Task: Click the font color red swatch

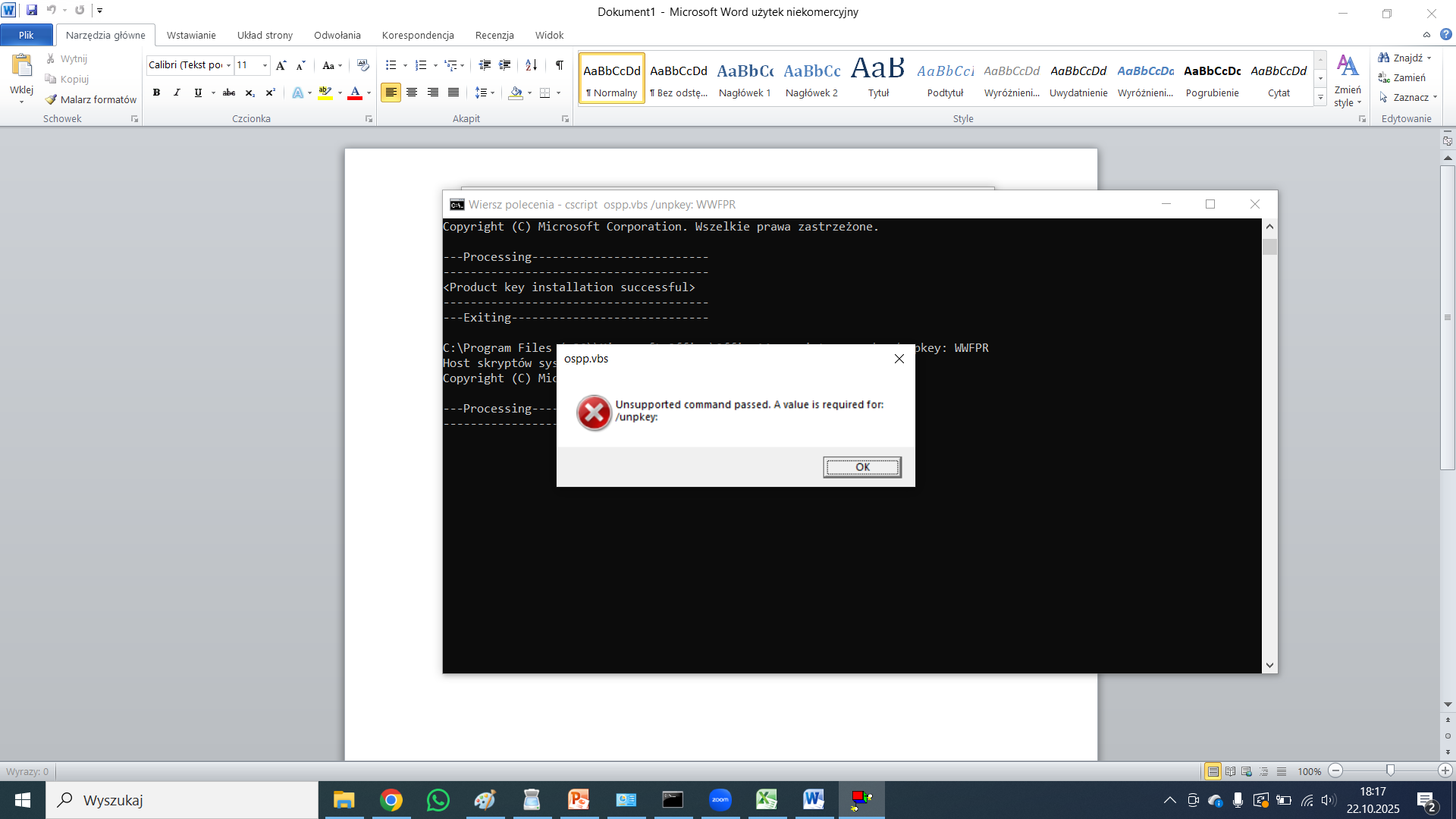Action: pyautogui.click(x=354, y=93)
